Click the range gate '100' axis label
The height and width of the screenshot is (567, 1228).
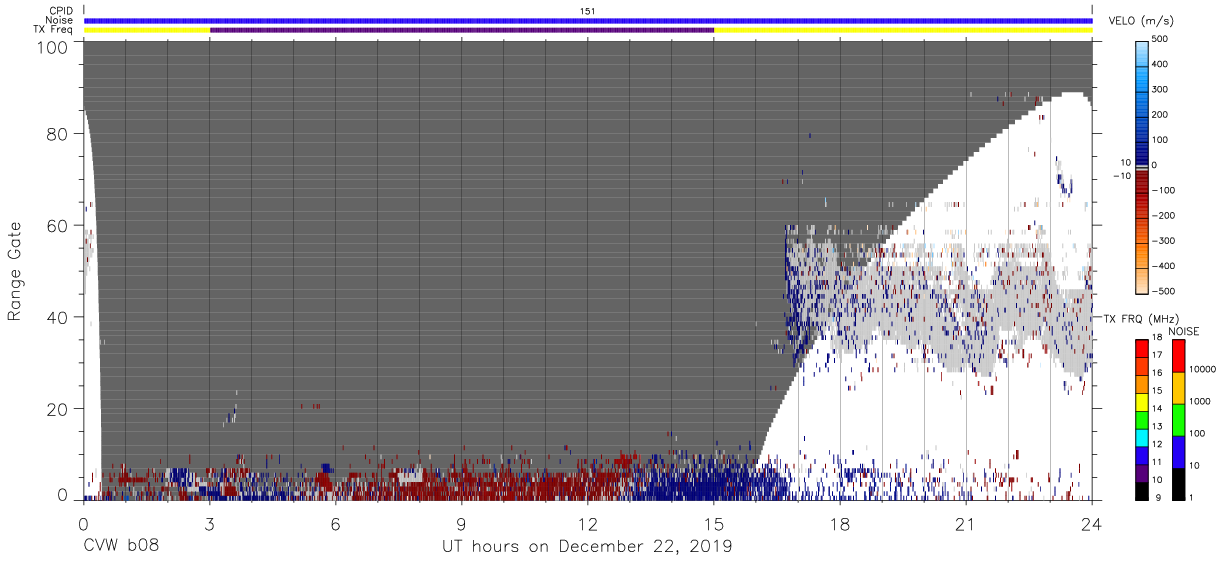[53, 47]
